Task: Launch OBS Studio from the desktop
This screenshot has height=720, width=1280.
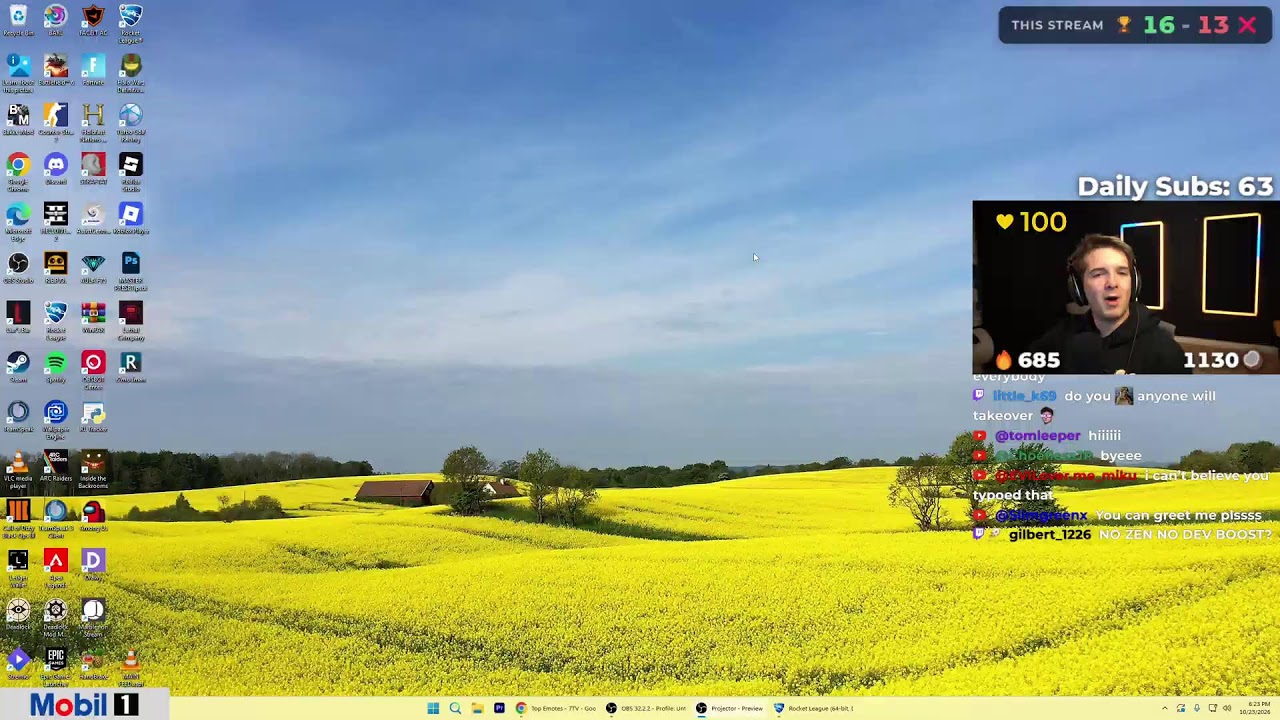Action: click(18, 268)
